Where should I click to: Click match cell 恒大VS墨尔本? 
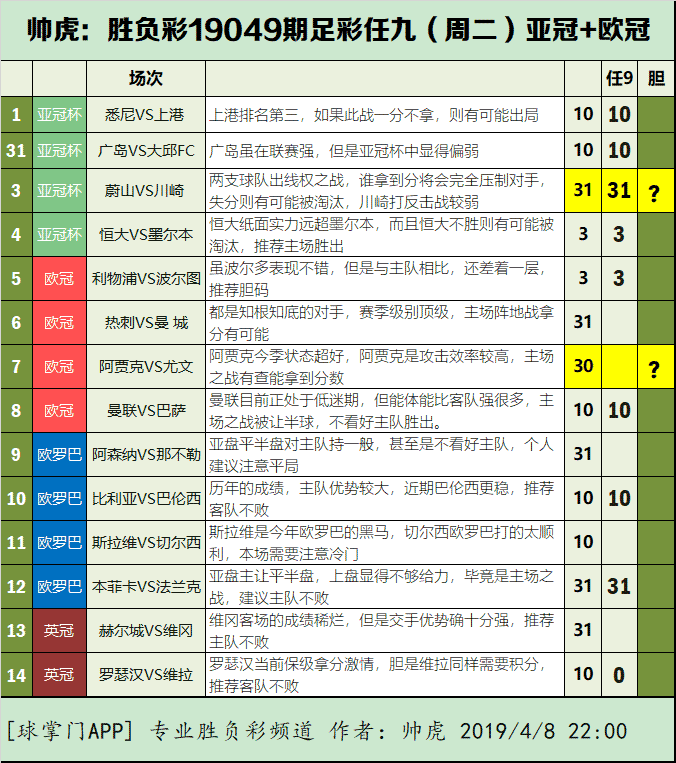click(x=146, y=235)
